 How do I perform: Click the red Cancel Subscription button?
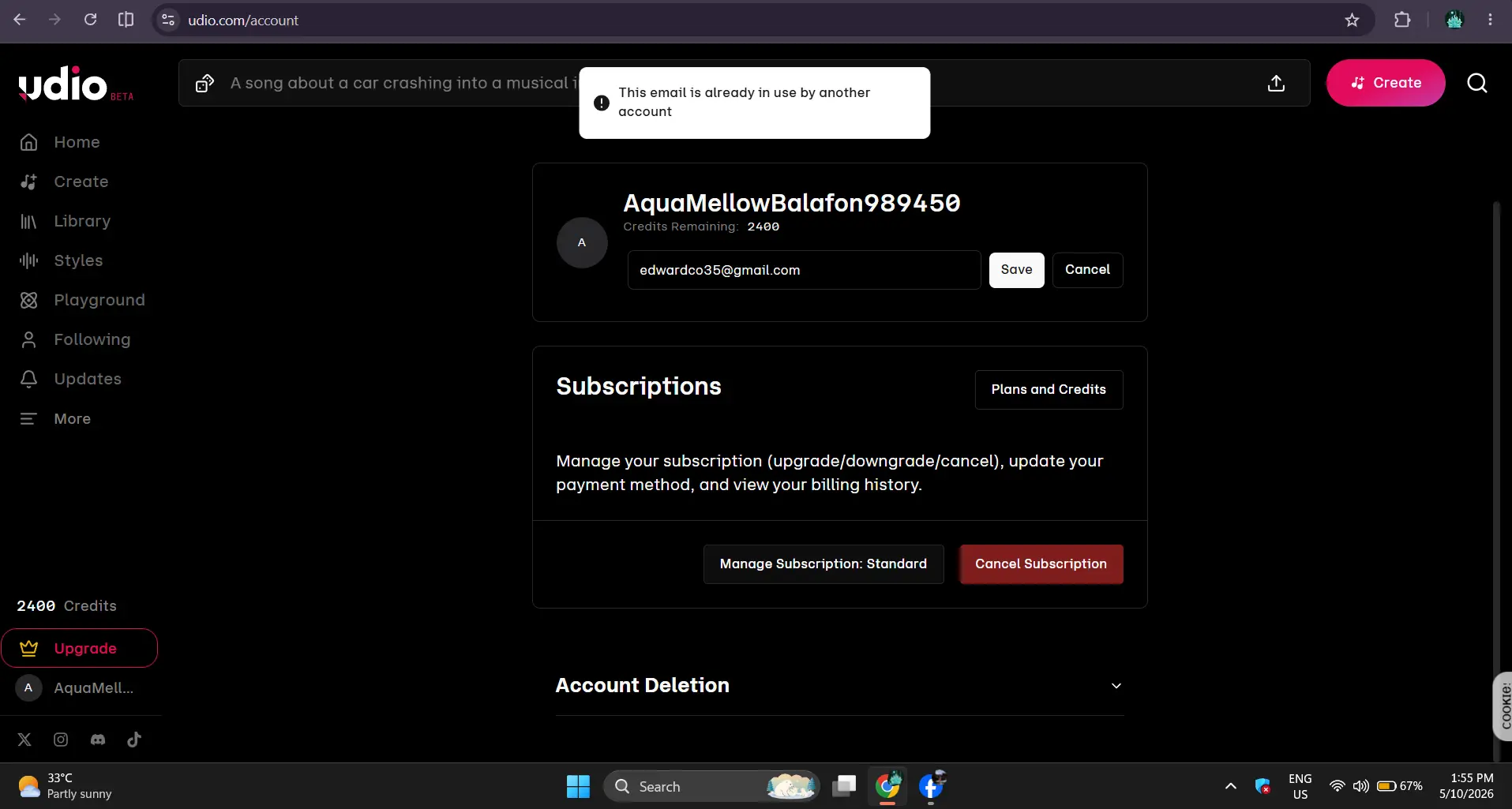pyautogui.click(x=1041, y=564)
